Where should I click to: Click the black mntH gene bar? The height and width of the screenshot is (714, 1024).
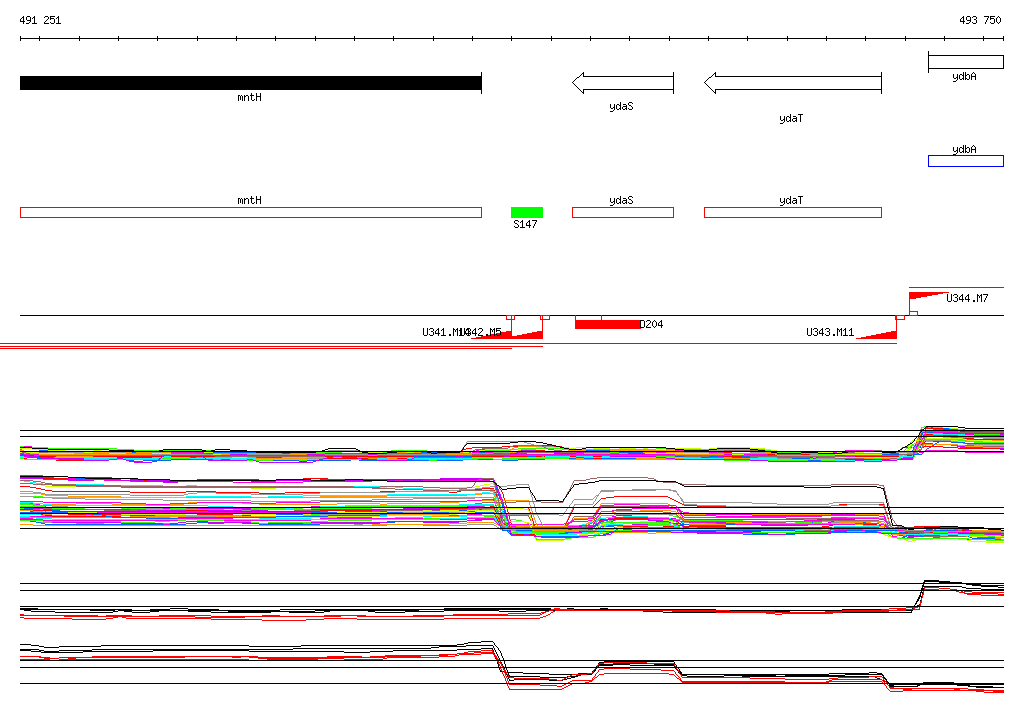251,83
